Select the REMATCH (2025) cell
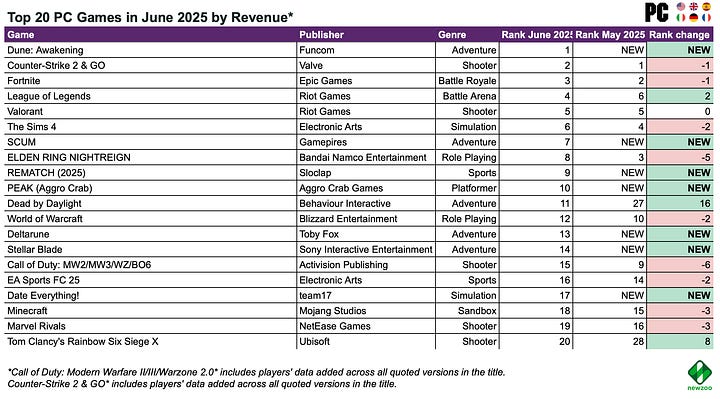This screenshot has width=720, height=399. tap(151, 173)
